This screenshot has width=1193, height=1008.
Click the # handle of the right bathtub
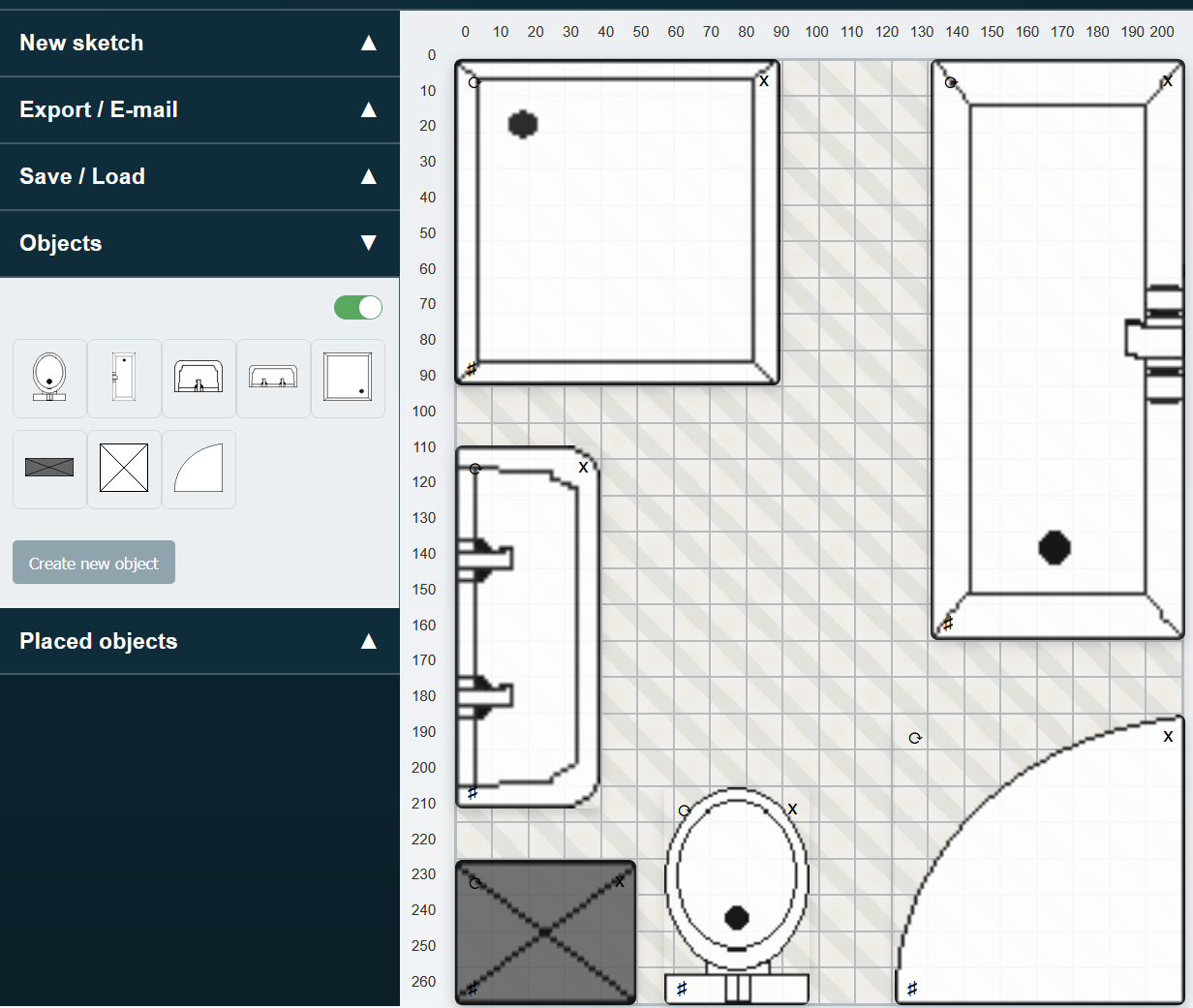[x=948, y=624]
